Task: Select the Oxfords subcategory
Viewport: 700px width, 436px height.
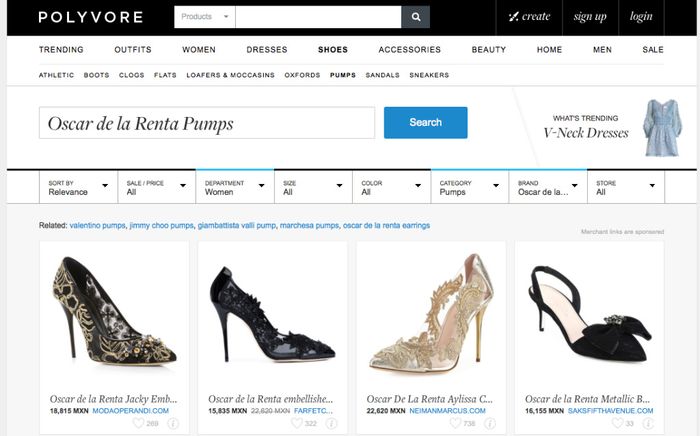Action: 302,75
